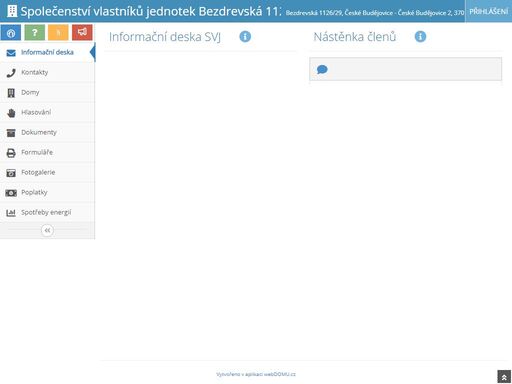Image resolution: width=512 pixels, height=384 pixels.
Task: Open Dokumenty sidebar item
Action: [47, 132]
